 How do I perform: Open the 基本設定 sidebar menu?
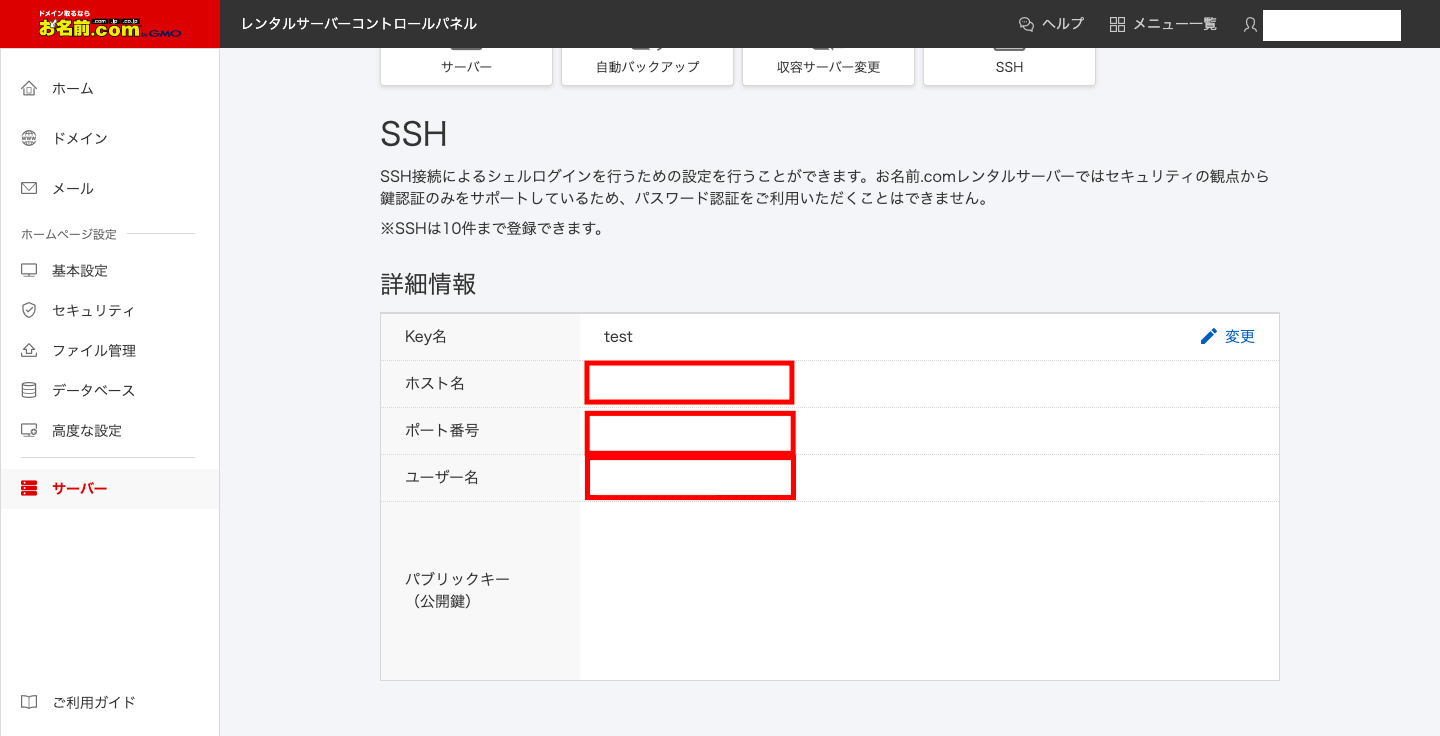(80, 271)
